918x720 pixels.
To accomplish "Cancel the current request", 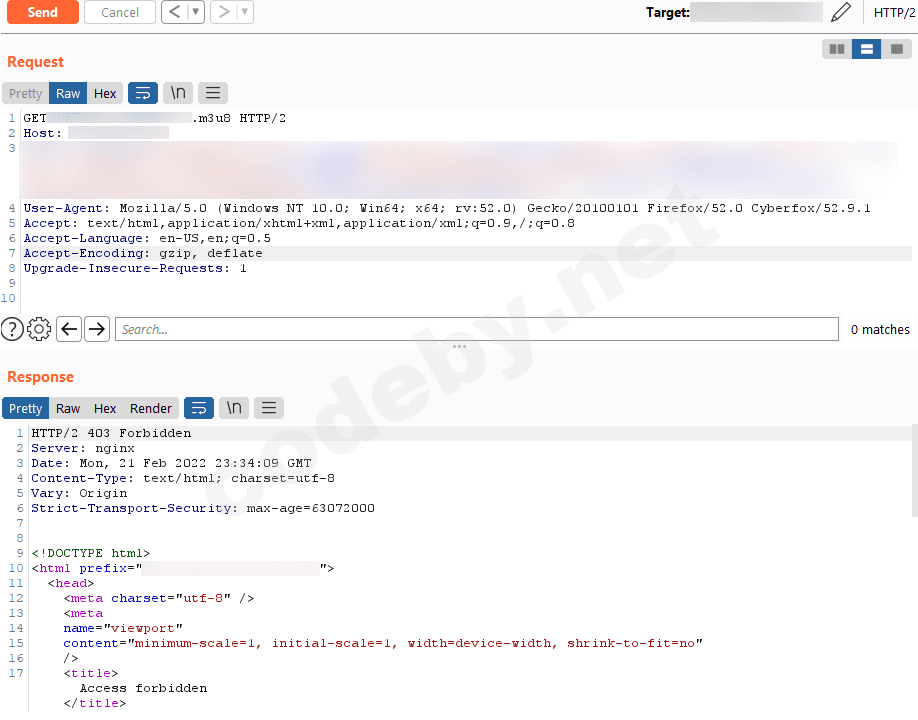I will click(120, 12).
